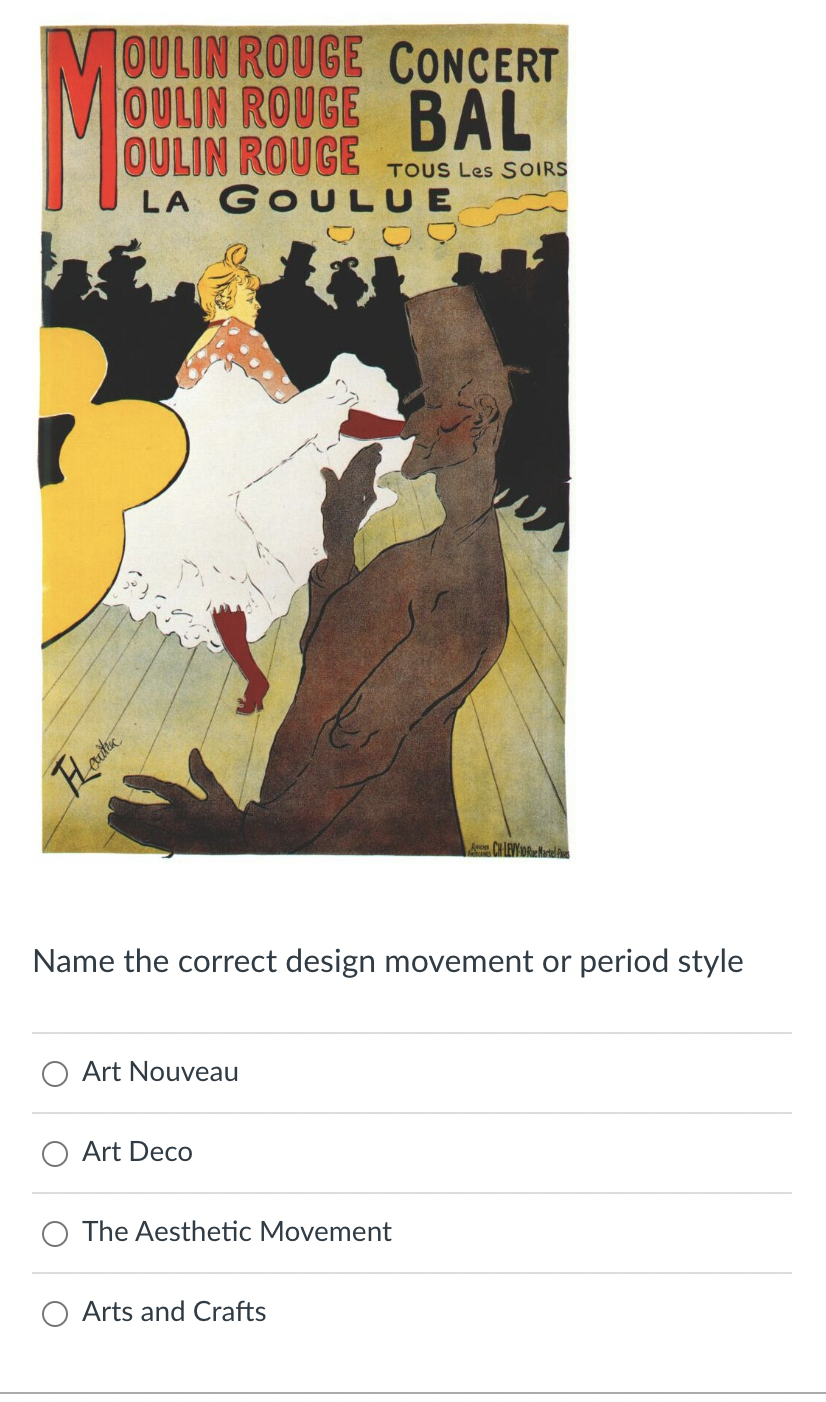The height and width of the screenshot is (1402, 826).
Task: Select the Arts and Crafts radio button
Action: pos(55,1314)
